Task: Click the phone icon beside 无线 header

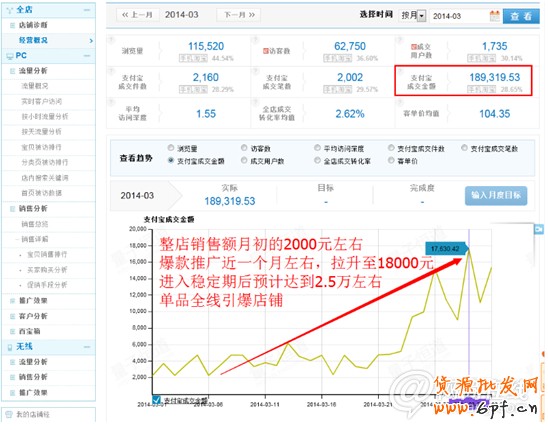Action: (x=10, y=347)
